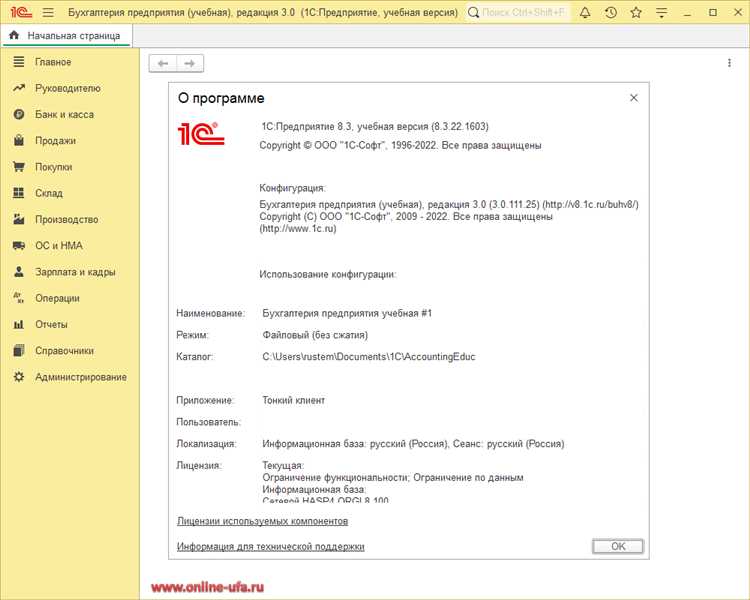Click the global search field
This screenshot has height=600, width=750.
[x=518, y=12]
